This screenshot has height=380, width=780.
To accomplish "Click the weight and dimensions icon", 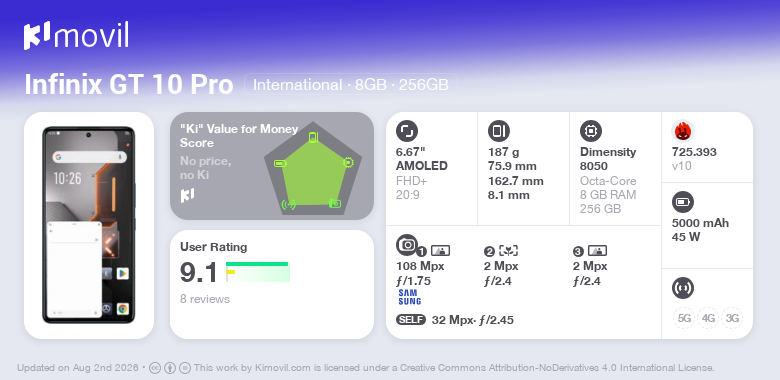I will (x=499, y=131).
